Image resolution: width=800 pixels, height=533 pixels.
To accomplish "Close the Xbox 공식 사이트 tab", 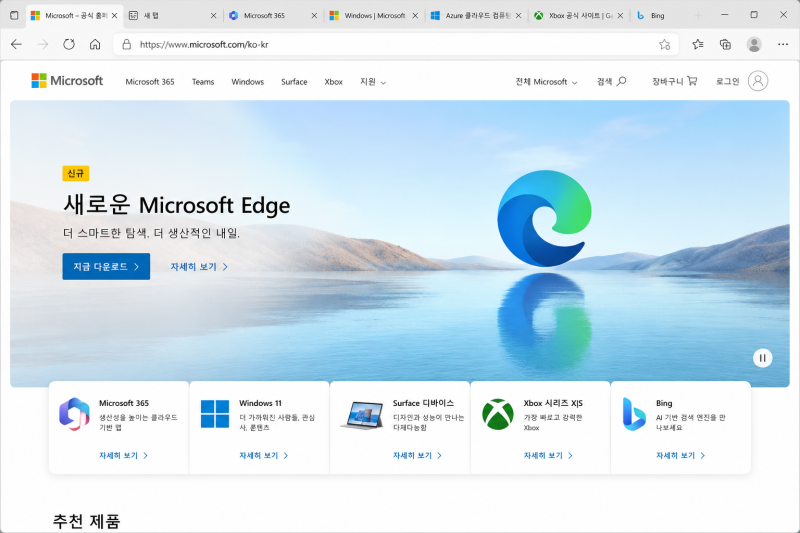I will (x=620, y=15).
